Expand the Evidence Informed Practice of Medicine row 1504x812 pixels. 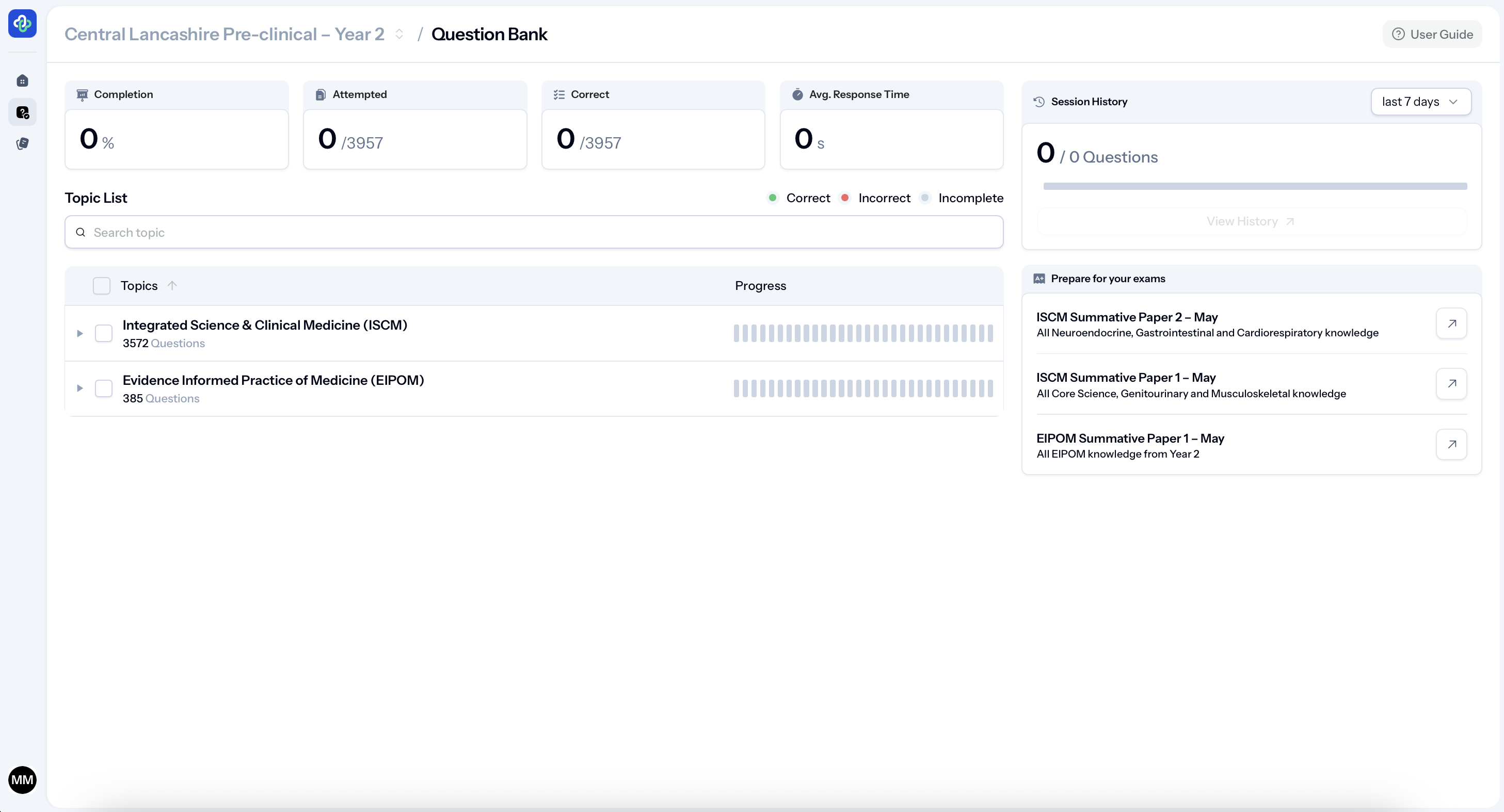pos(80,388)
